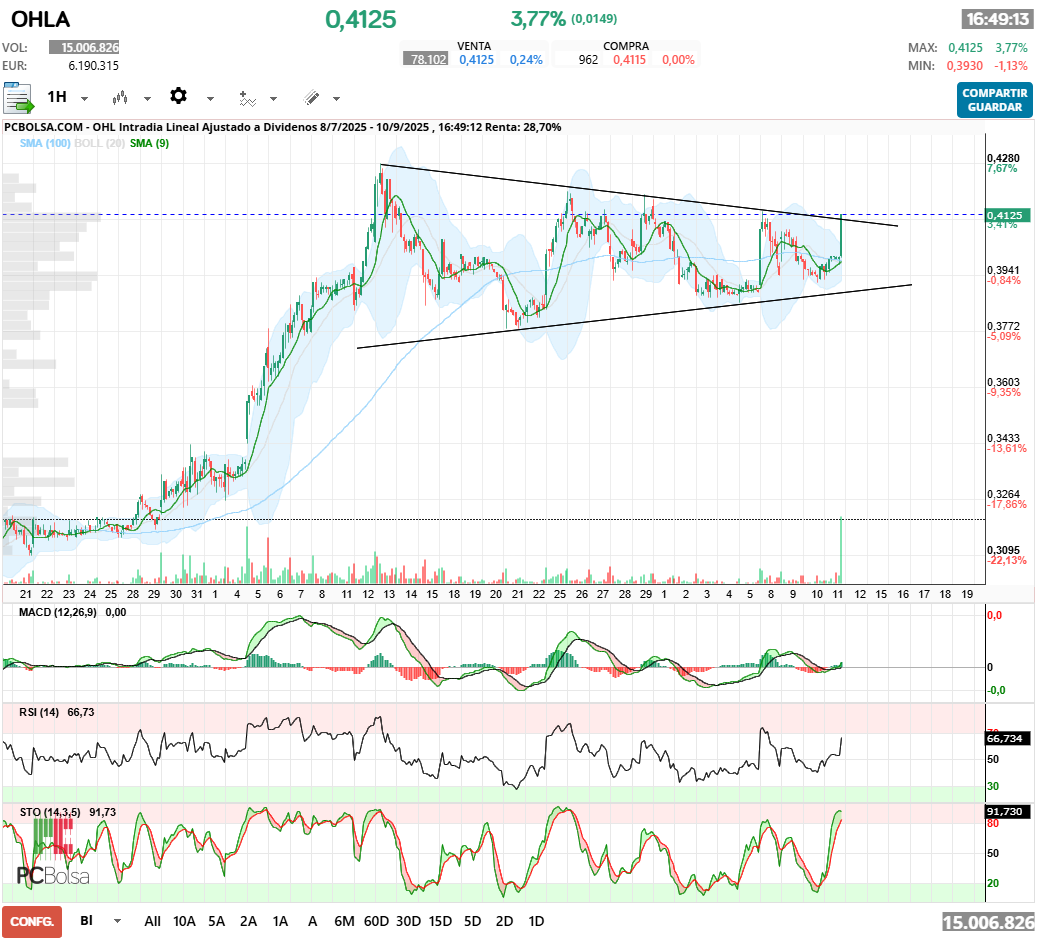This screenshot has height=943, width=1048.
Task: Click the current price tag 0,4125 on axis
Action: point(1007,215)
